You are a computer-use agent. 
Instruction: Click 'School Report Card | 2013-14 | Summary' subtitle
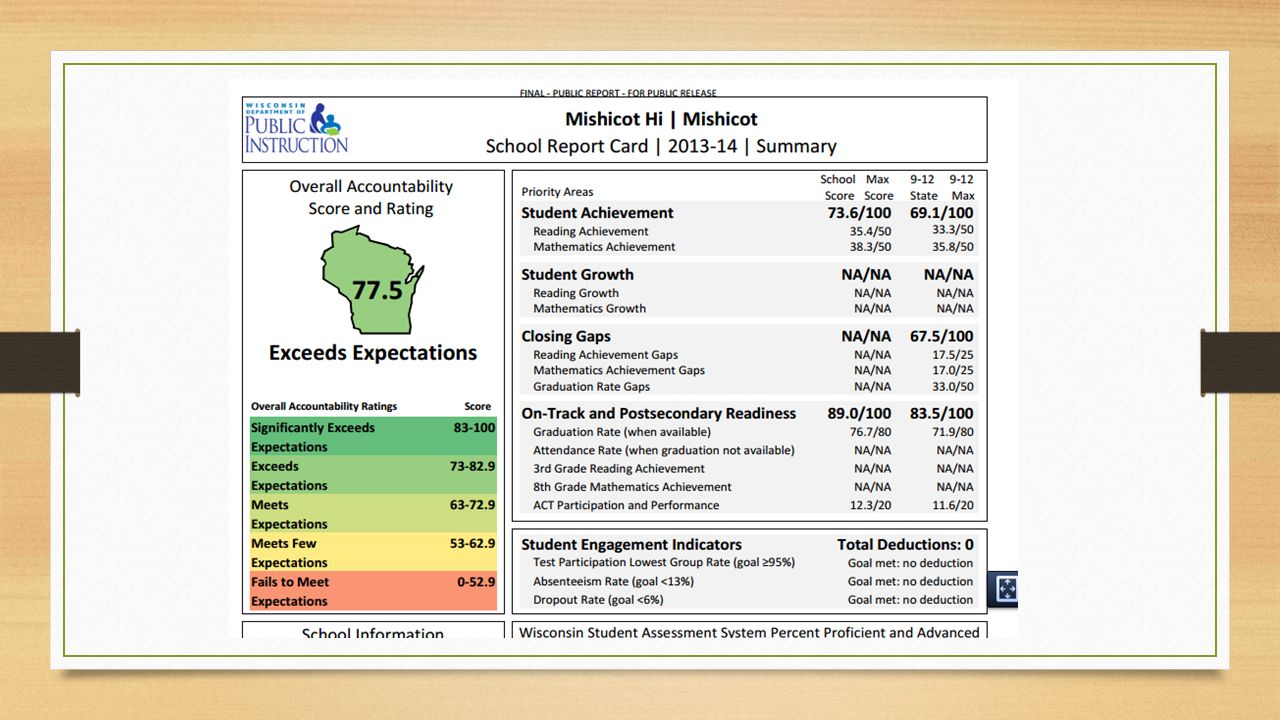click(661, 146)
